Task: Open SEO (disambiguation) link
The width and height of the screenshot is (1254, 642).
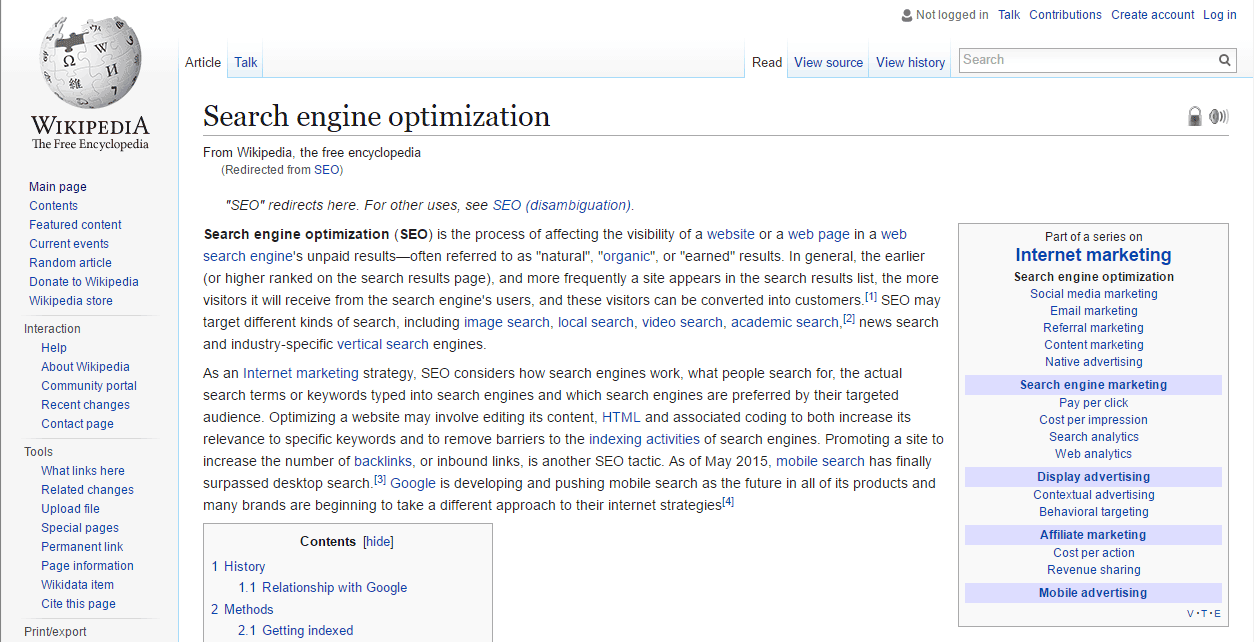Action: (x=561, y=205)
